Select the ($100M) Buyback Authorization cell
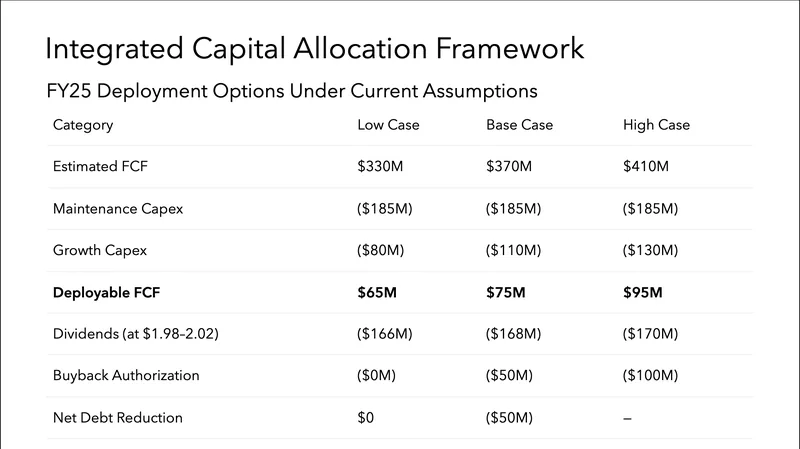 650,375
